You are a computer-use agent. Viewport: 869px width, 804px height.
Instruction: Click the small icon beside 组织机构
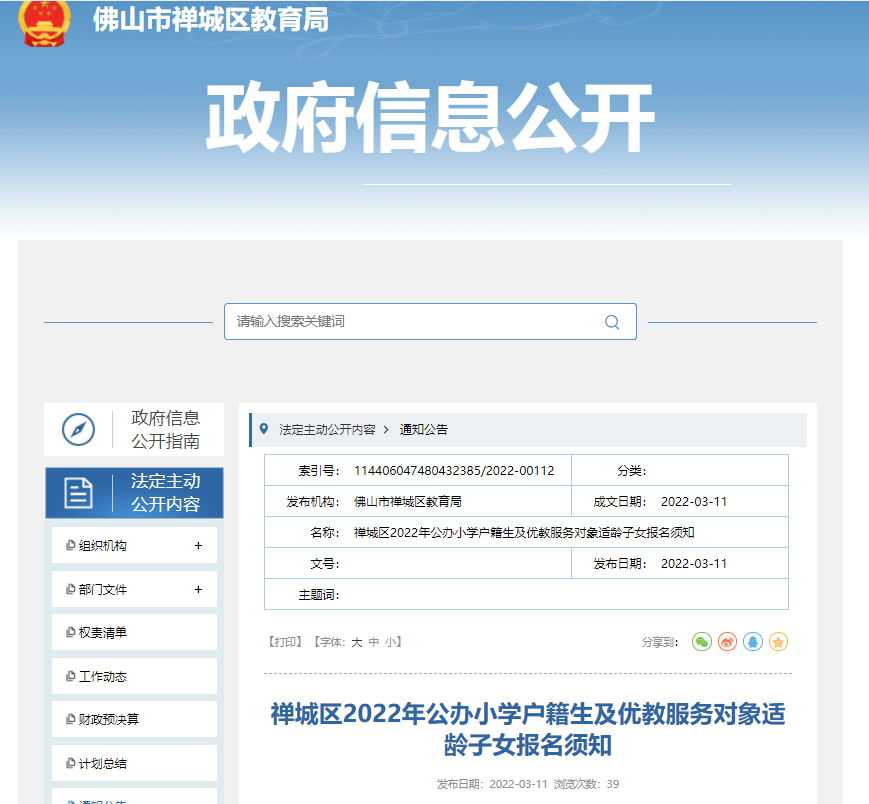pos(70,545)
